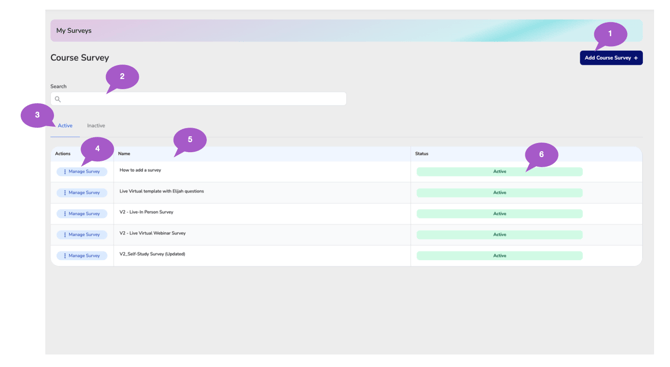Click the My Surveys banner title
The width and height of the screenshot is (670, 367).
pyautogui.click(x=74, y=31)
